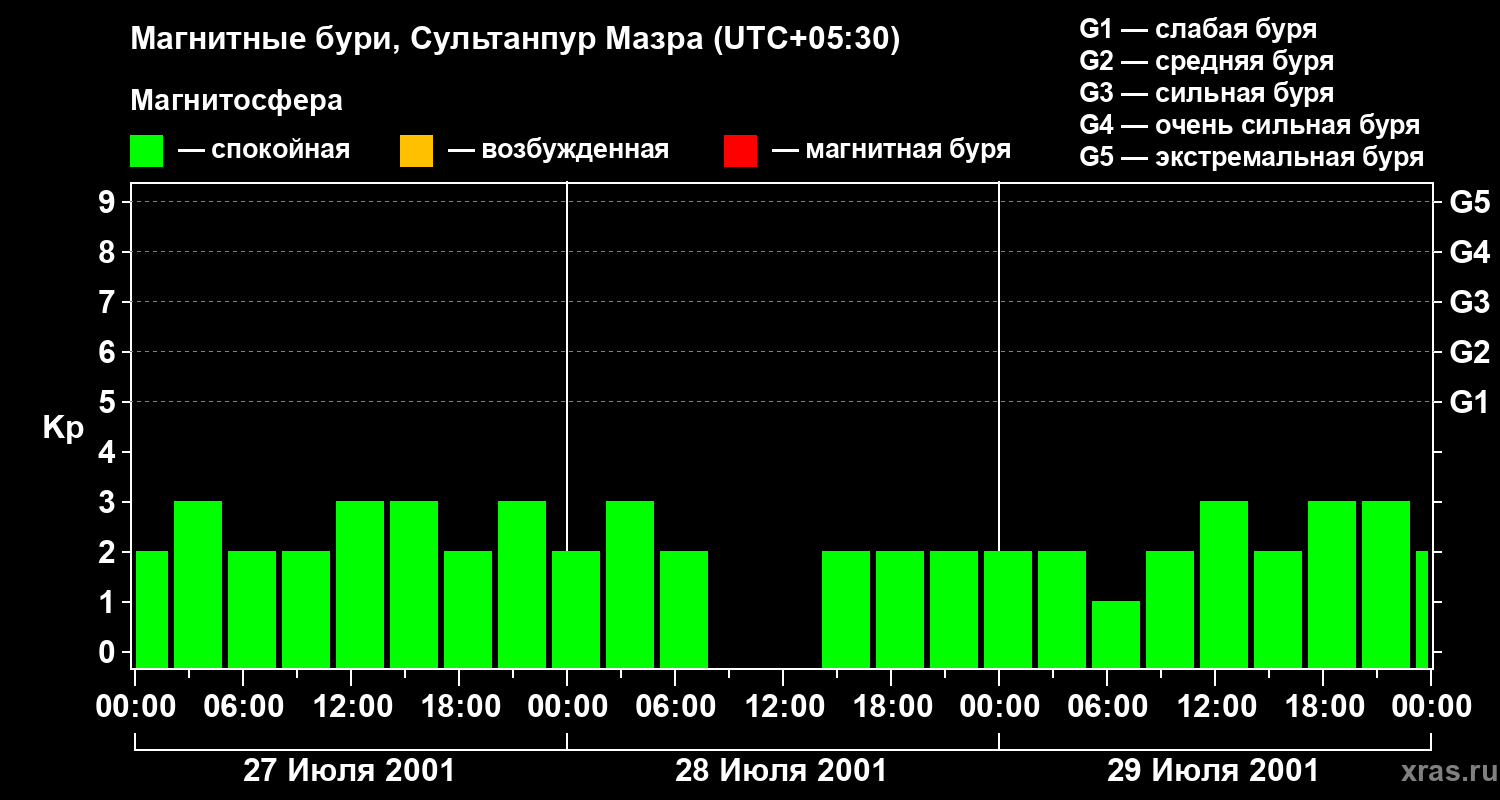The image size is (1500, 800).
Task: Click the green 'спокойная' legend swatch
Action: pyautogui.click(x=147, y=151)
